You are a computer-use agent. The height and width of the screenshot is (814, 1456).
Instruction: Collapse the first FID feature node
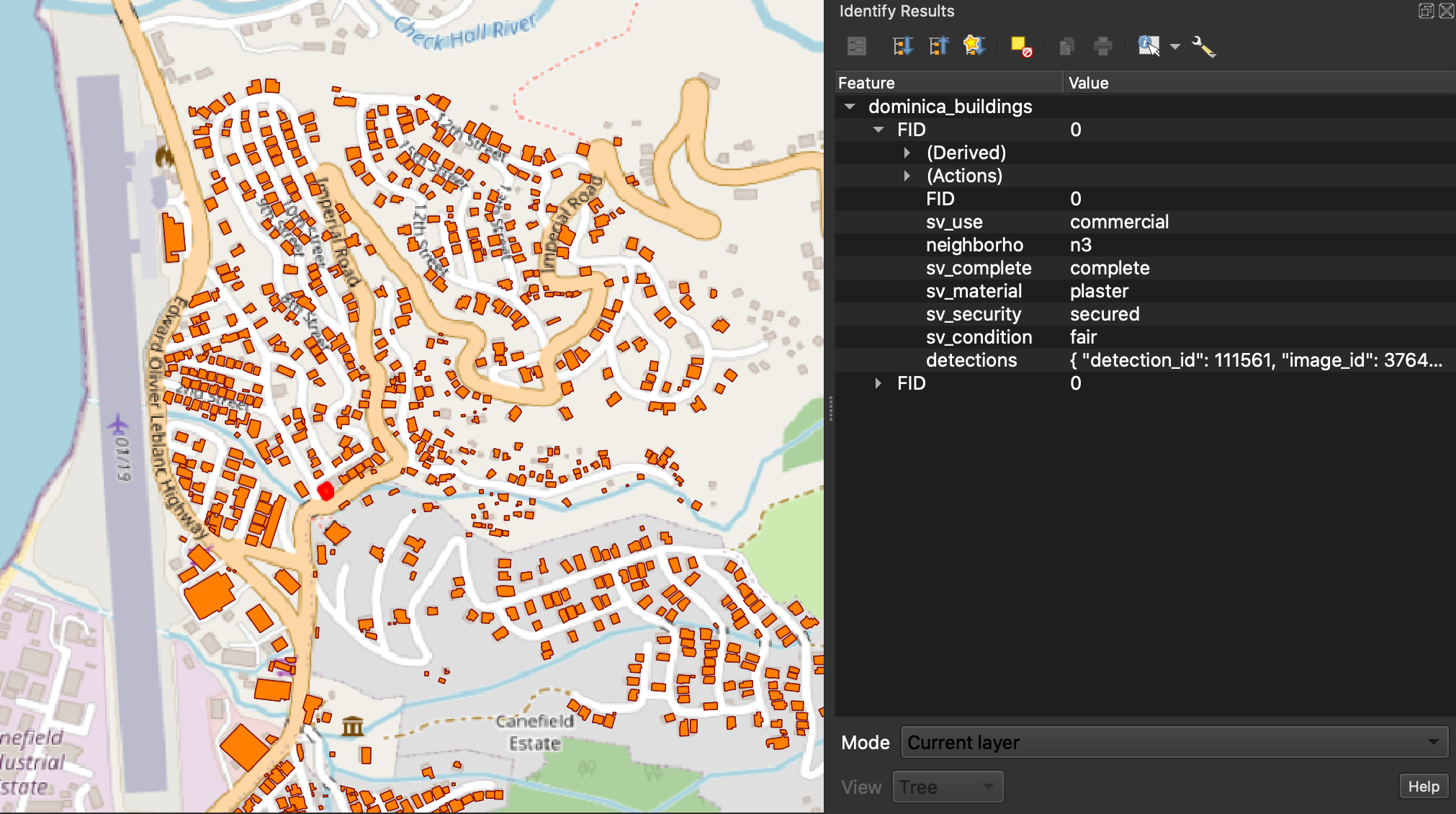click(878, 130)
